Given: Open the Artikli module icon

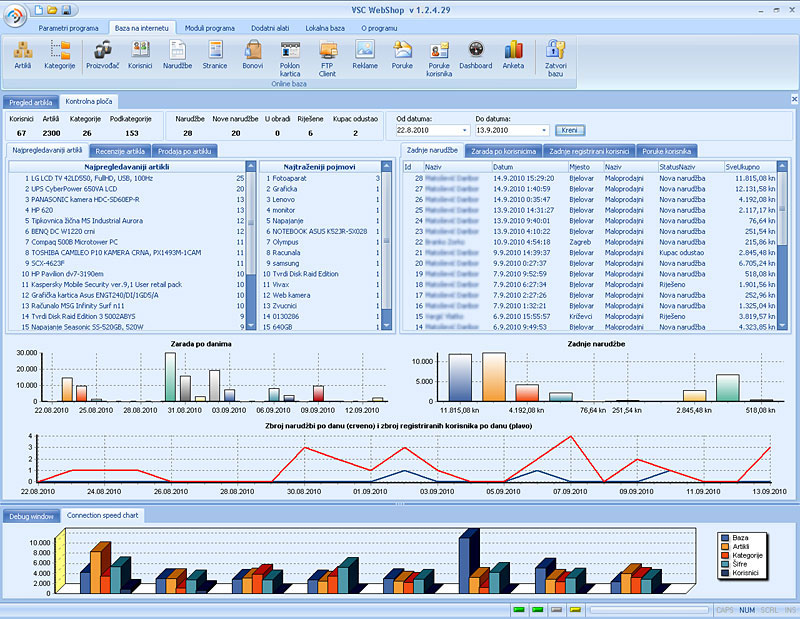Looking at the screenshot, I should click(22, 53).
